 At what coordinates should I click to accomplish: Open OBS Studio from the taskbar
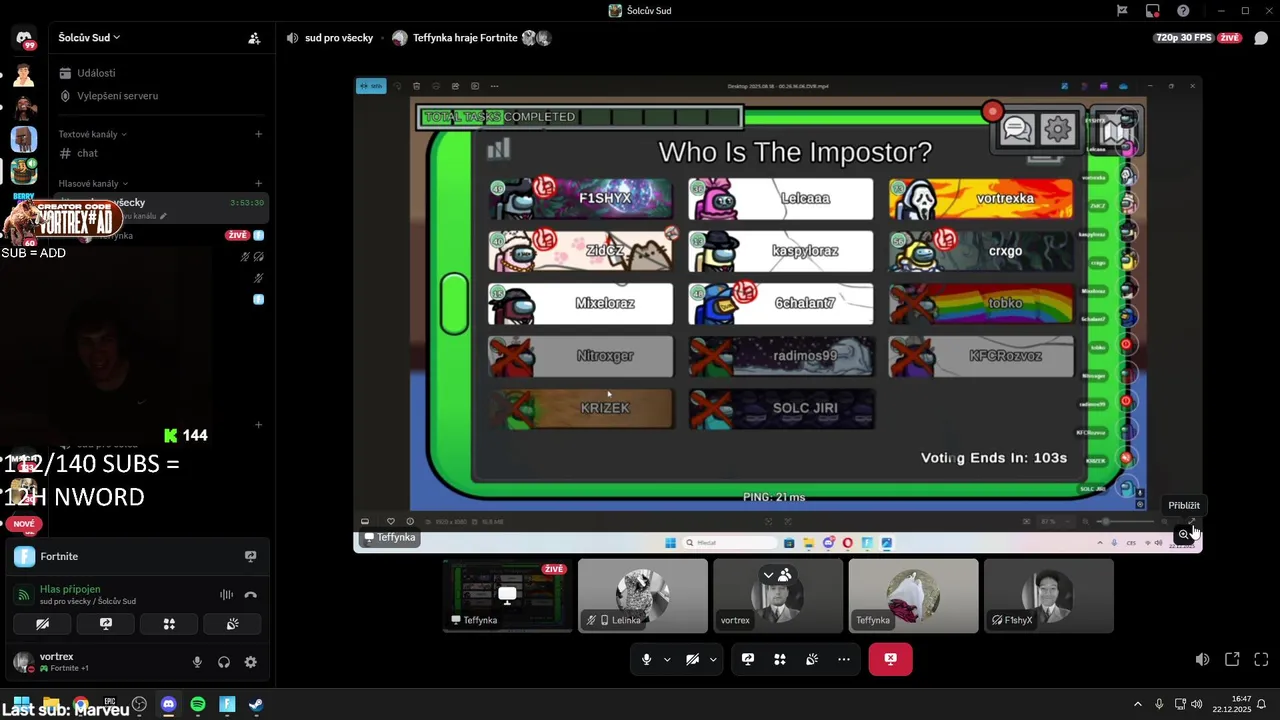pos(139,705)
